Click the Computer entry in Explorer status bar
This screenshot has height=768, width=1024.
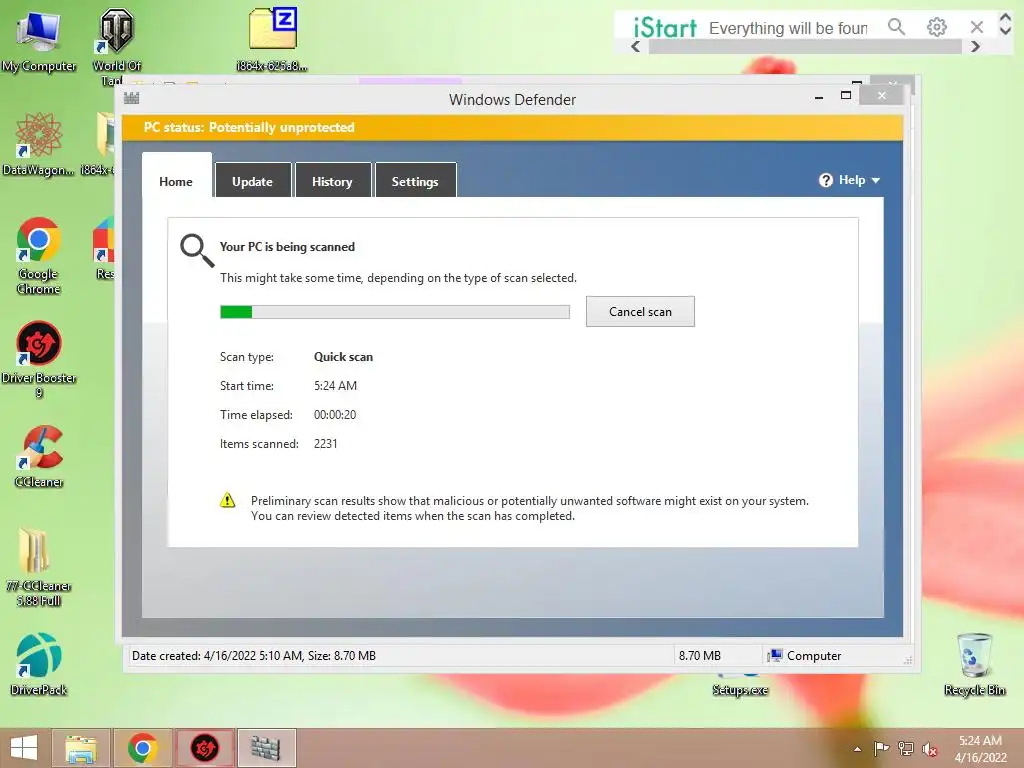click(805, 656)
